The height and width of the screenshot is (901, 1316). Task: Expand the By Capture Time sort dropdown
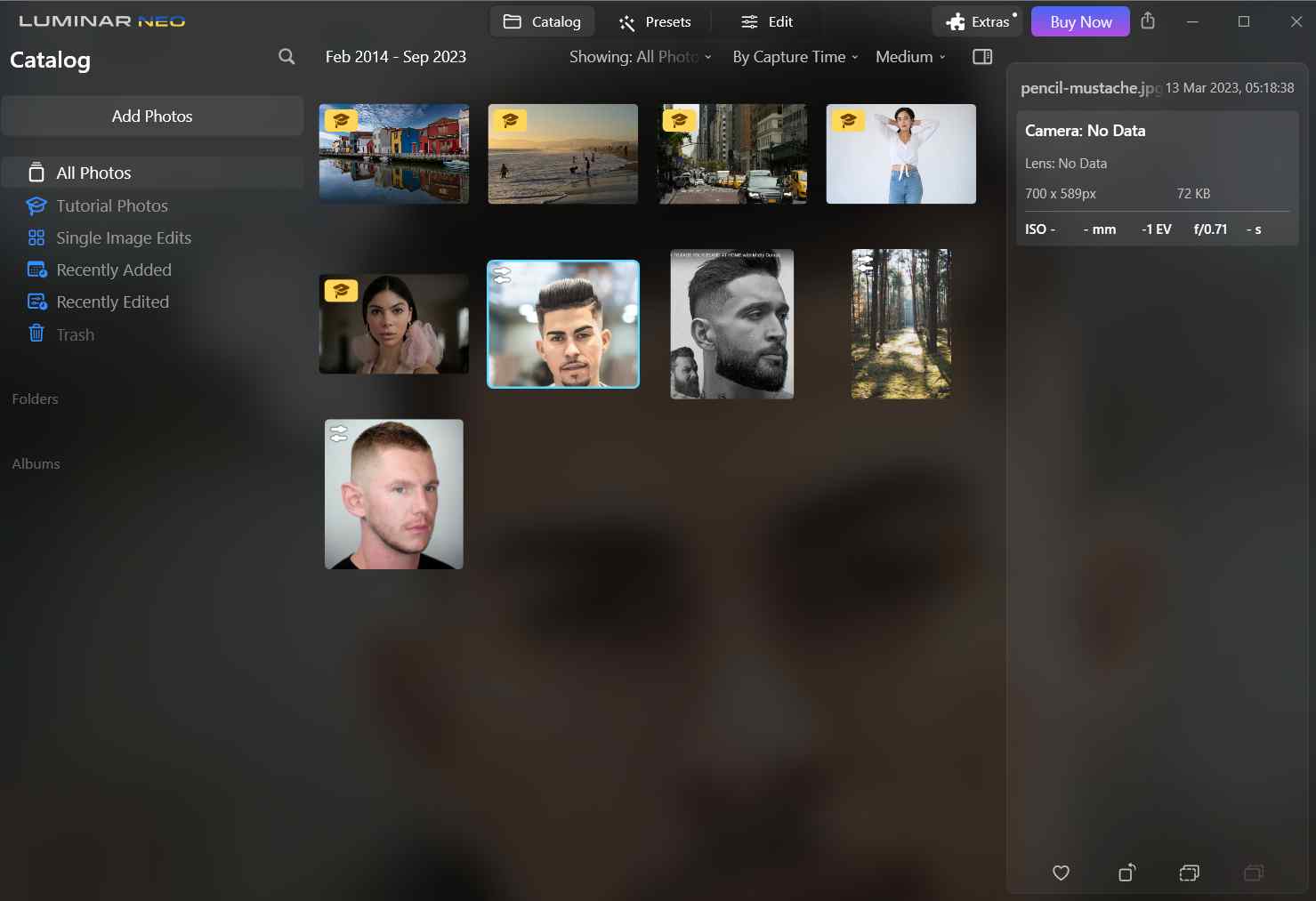click(x=795, y=57)
